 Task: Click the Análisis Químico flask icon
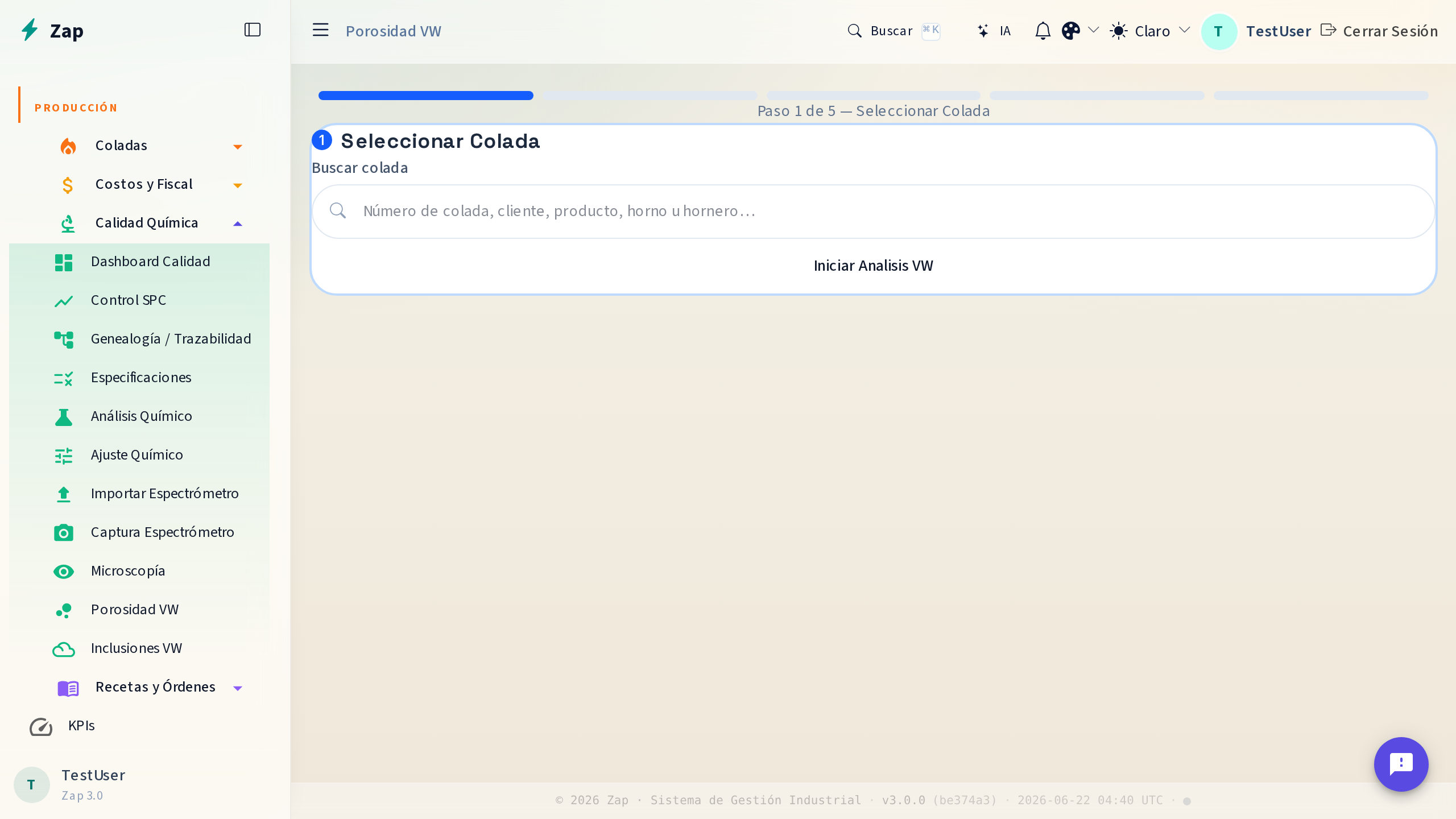pyautogui.click(x=64, y=417)
